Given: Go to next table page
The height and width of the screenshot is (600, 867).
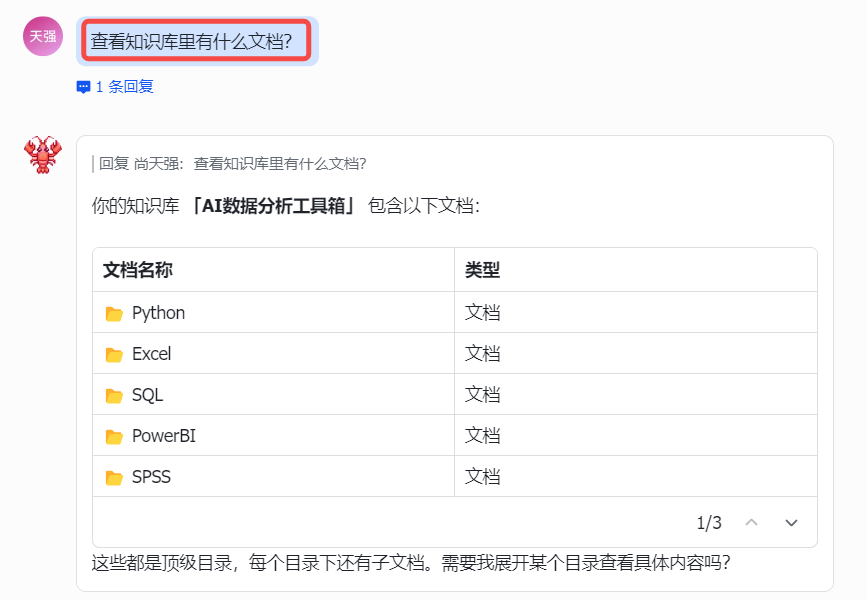Looking at the screenshot, I should point(791,523).
